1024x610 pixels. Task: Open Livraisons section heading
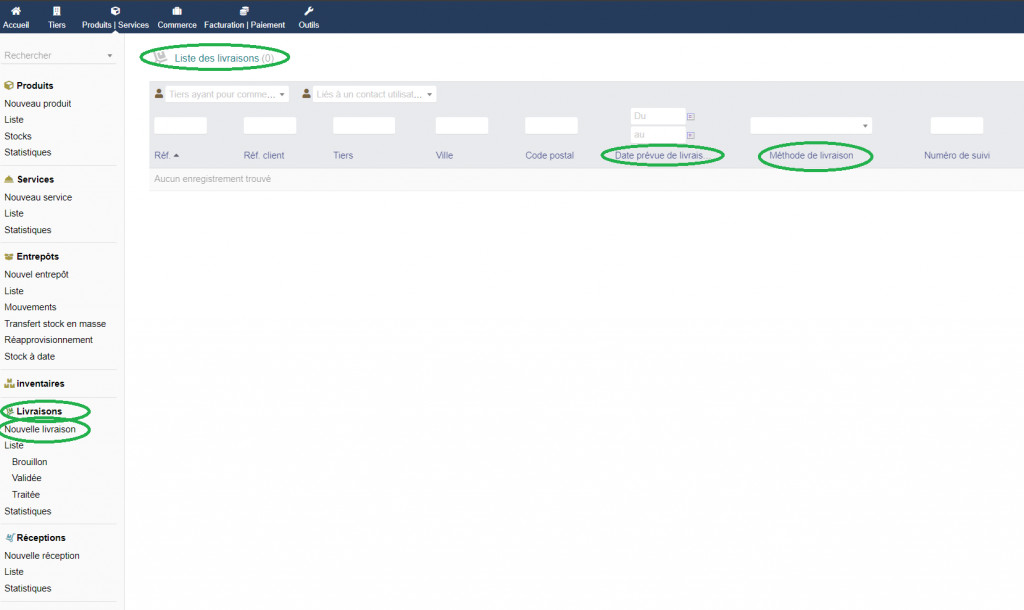point(39,411)
